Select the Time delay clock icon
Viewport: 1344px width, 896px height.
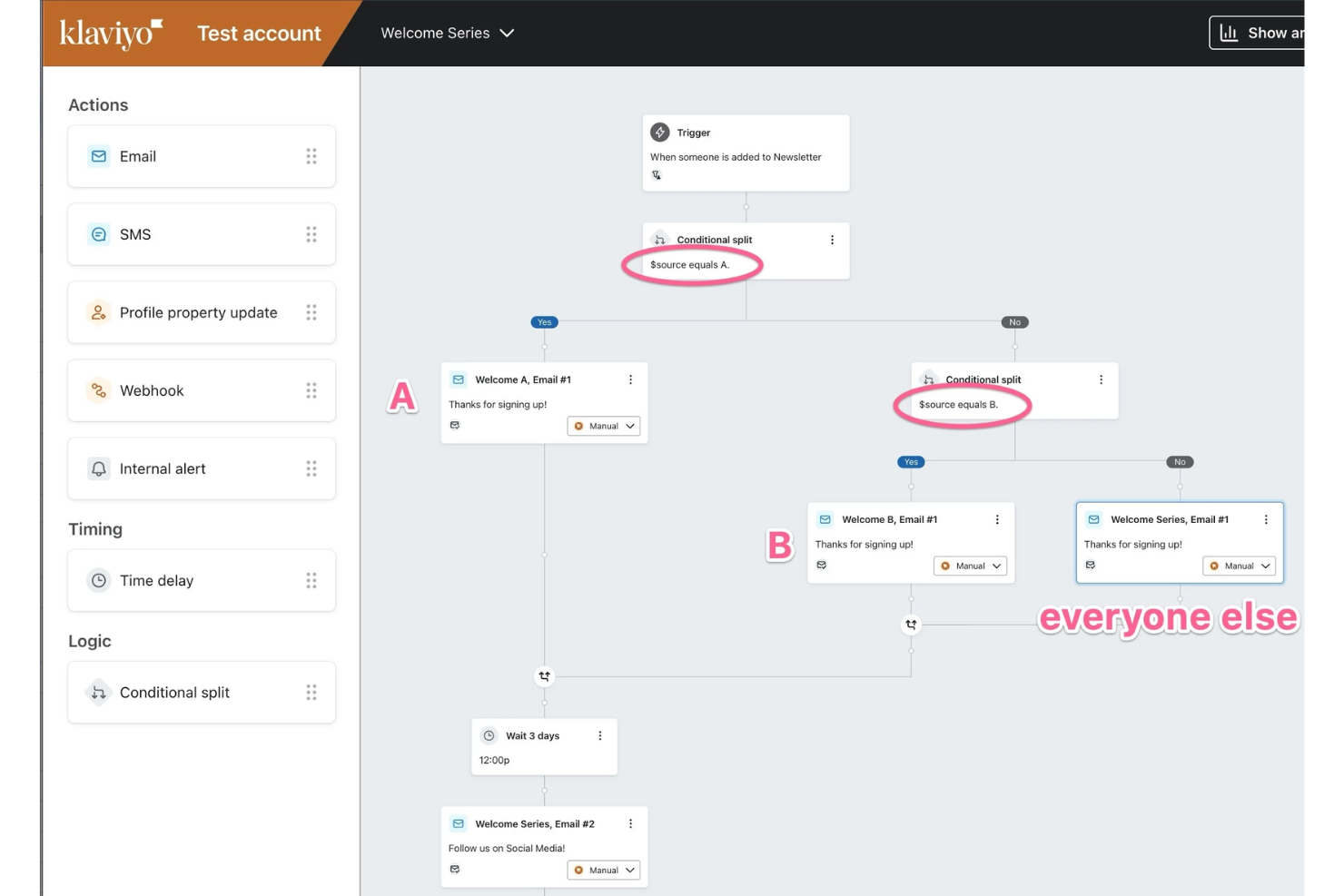(98, 580)
